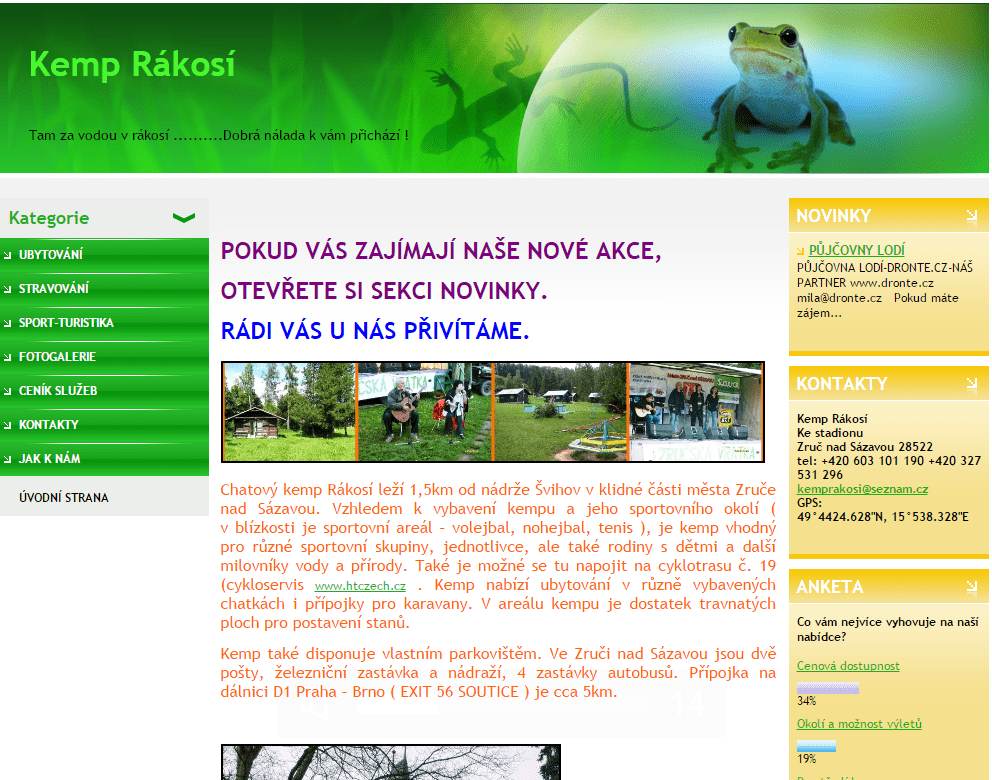
Task: Select KONTAKTY in the left menu
Action: point(48,425)
